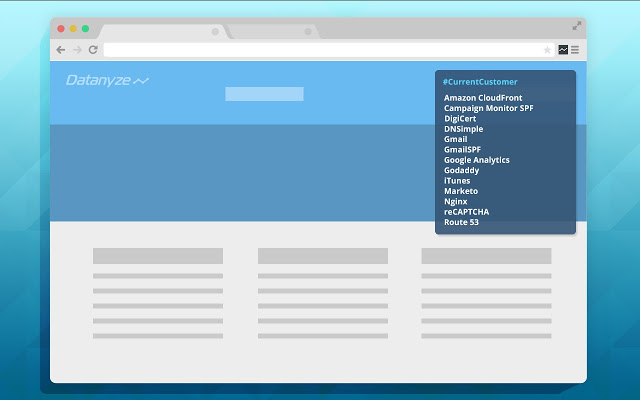Select the GmailSPF entry
The image size is (640, 400).
click(462, 150)
